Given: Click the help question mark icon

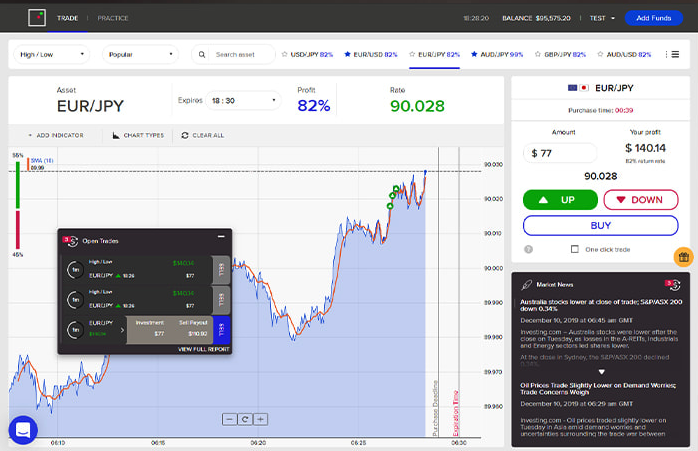Looking at the screenshot, I should 528,249.
